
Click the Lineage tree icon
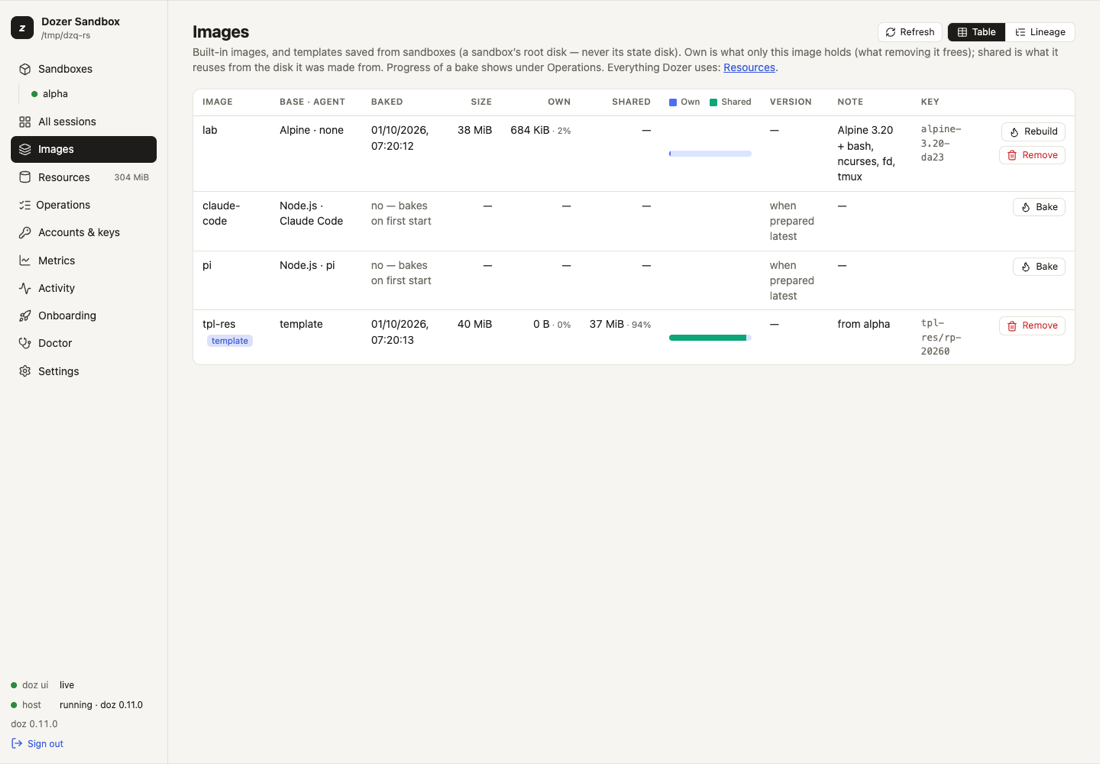(x=1020, y=32)
